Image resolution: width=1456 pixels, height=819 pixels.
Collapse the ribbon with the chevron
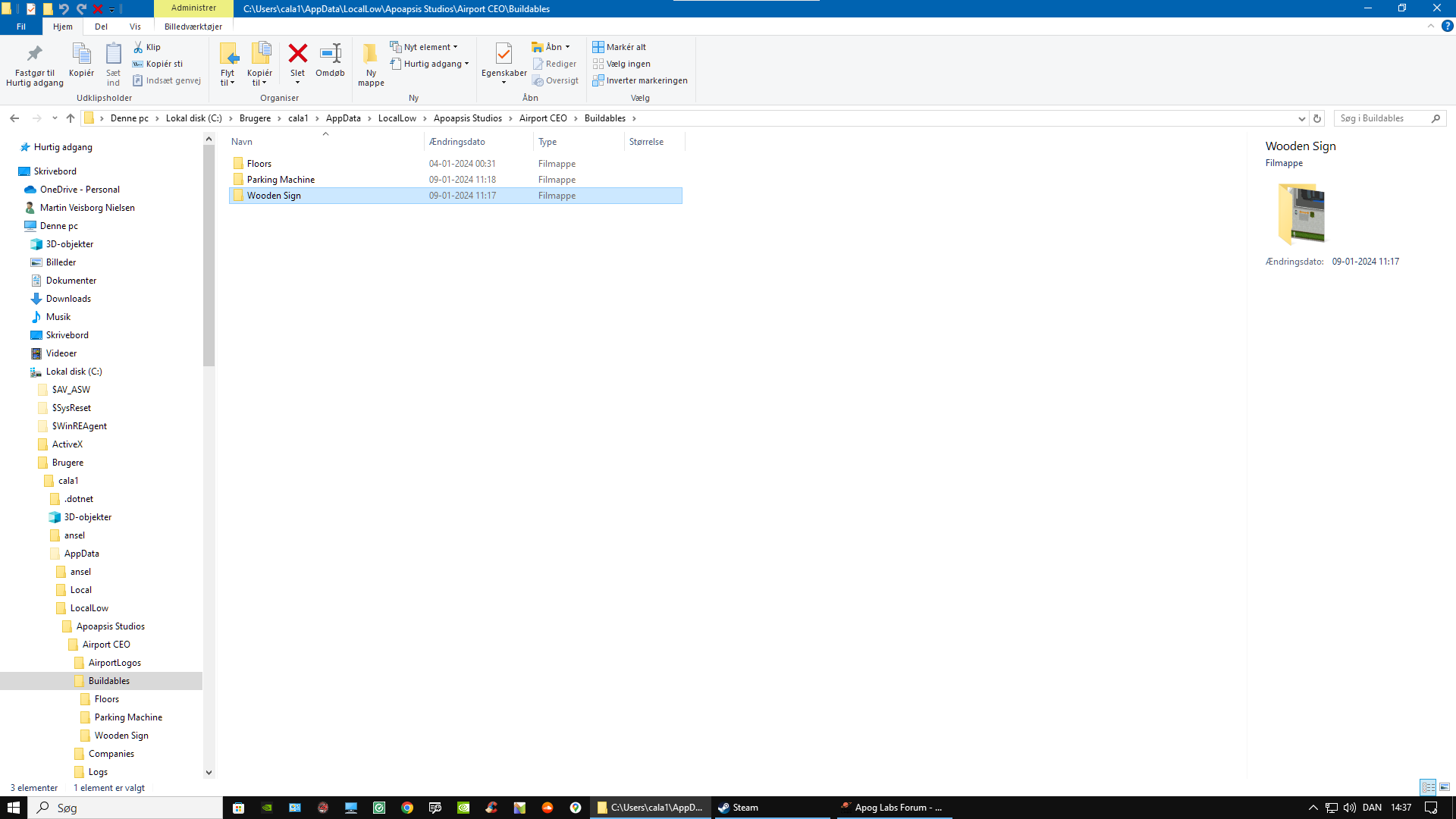pos(1431,26)
